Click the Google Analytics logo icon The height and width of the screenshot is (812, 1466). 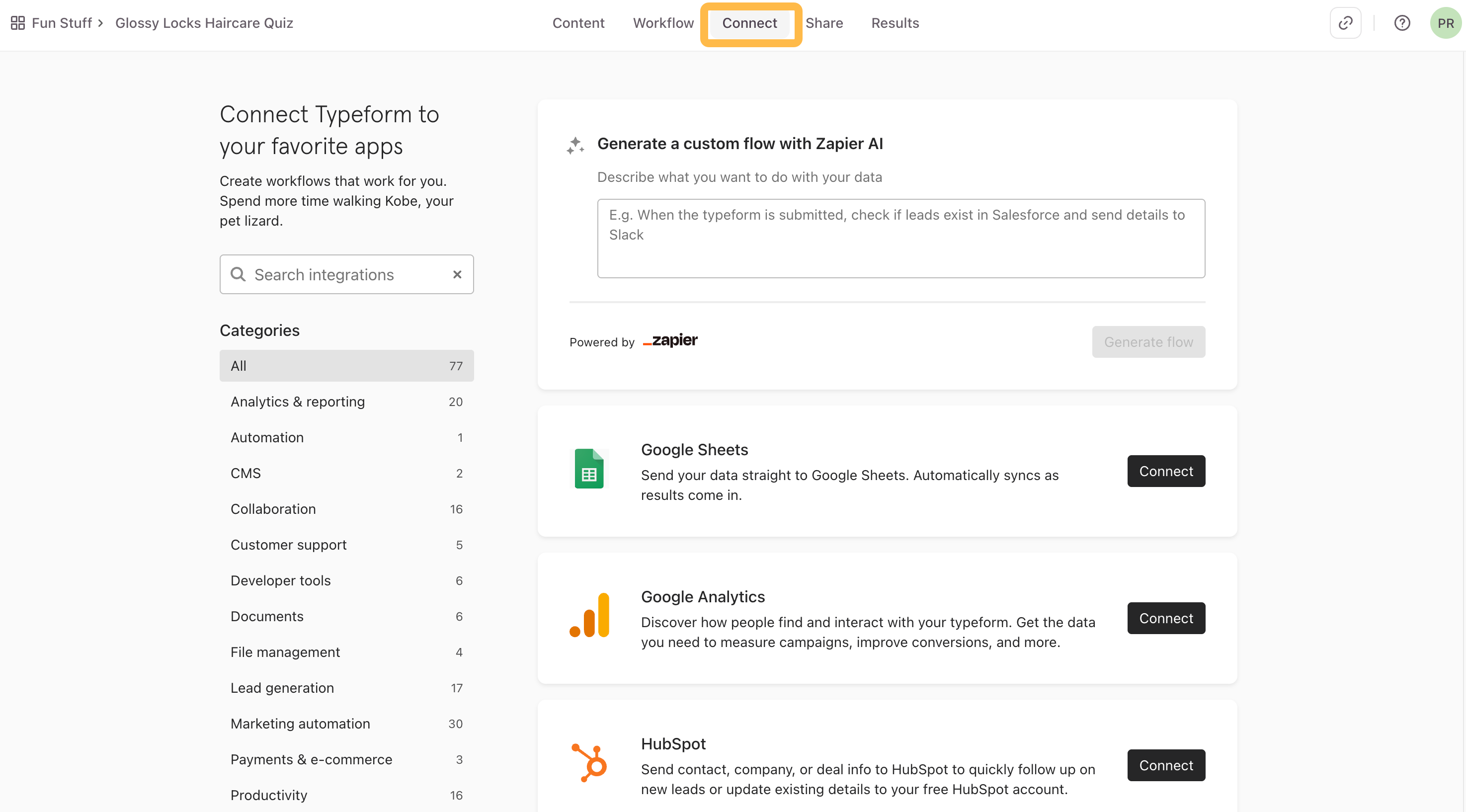click(x=589, y=615)
